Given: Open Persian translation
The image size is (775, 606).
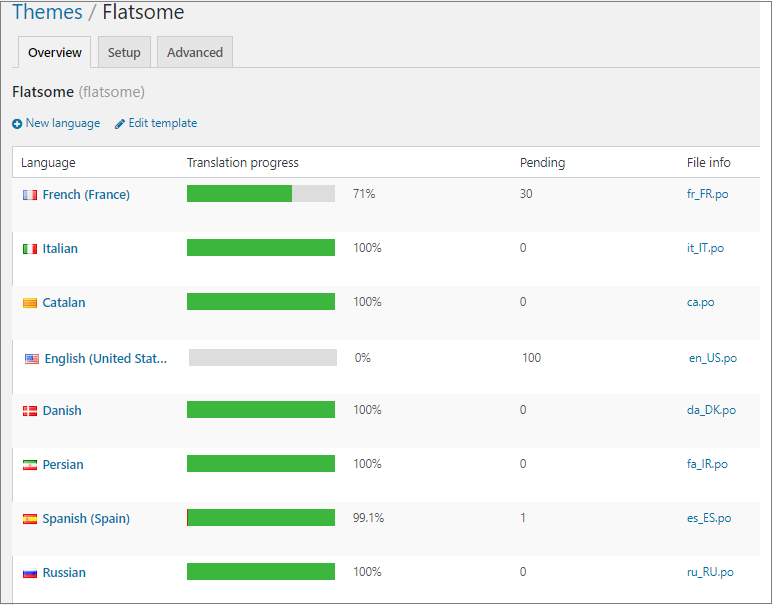Looking at the screenshot, I should coord(63,465).
